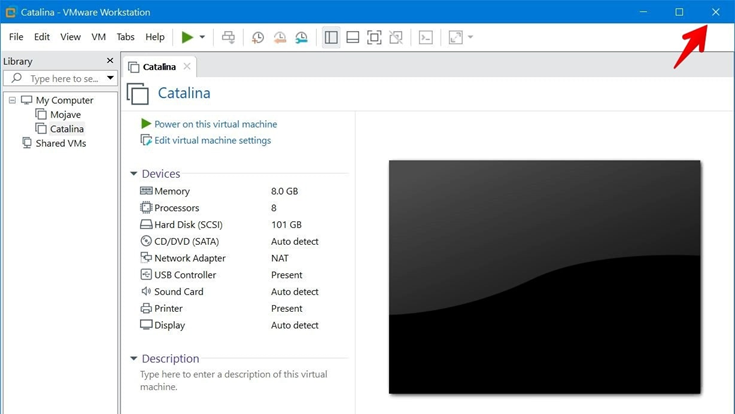Open the power options dropdown arrow
The image size is (735, 414).
202,37
